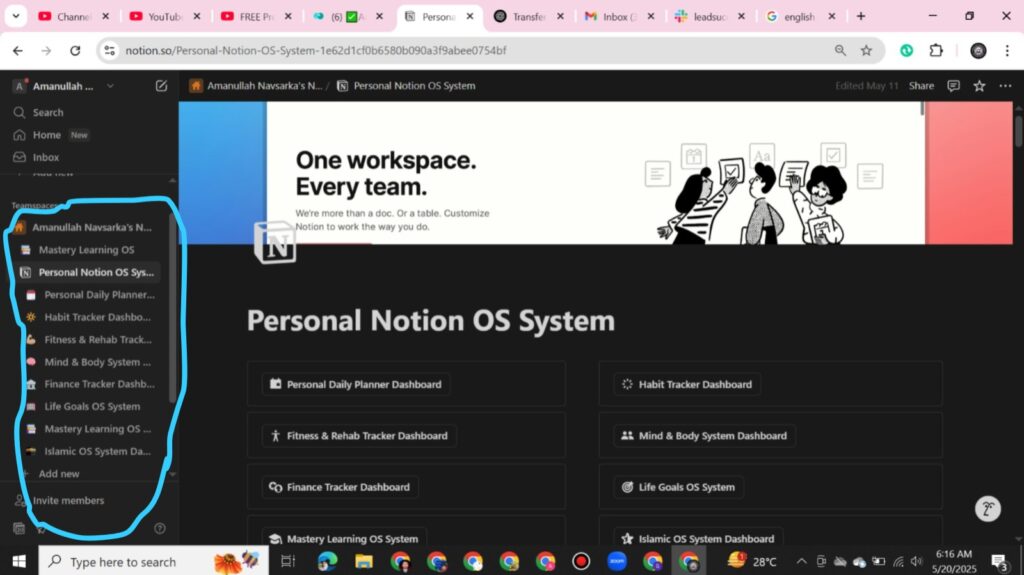Reload the browser page
The width and height of the screenshot is (1024, 575).
[75, 50]
